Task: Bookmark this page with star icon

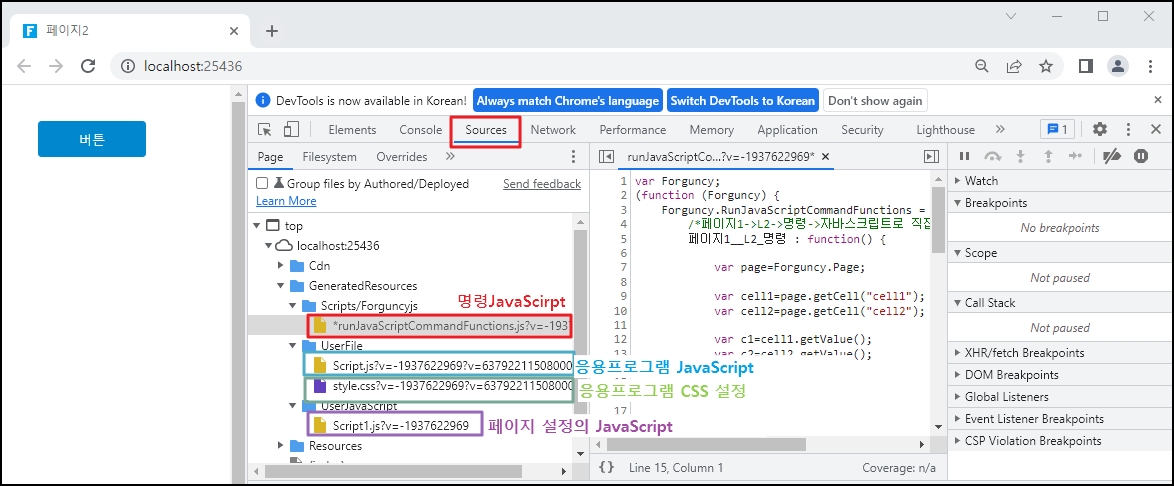Action: [1045, 66]
